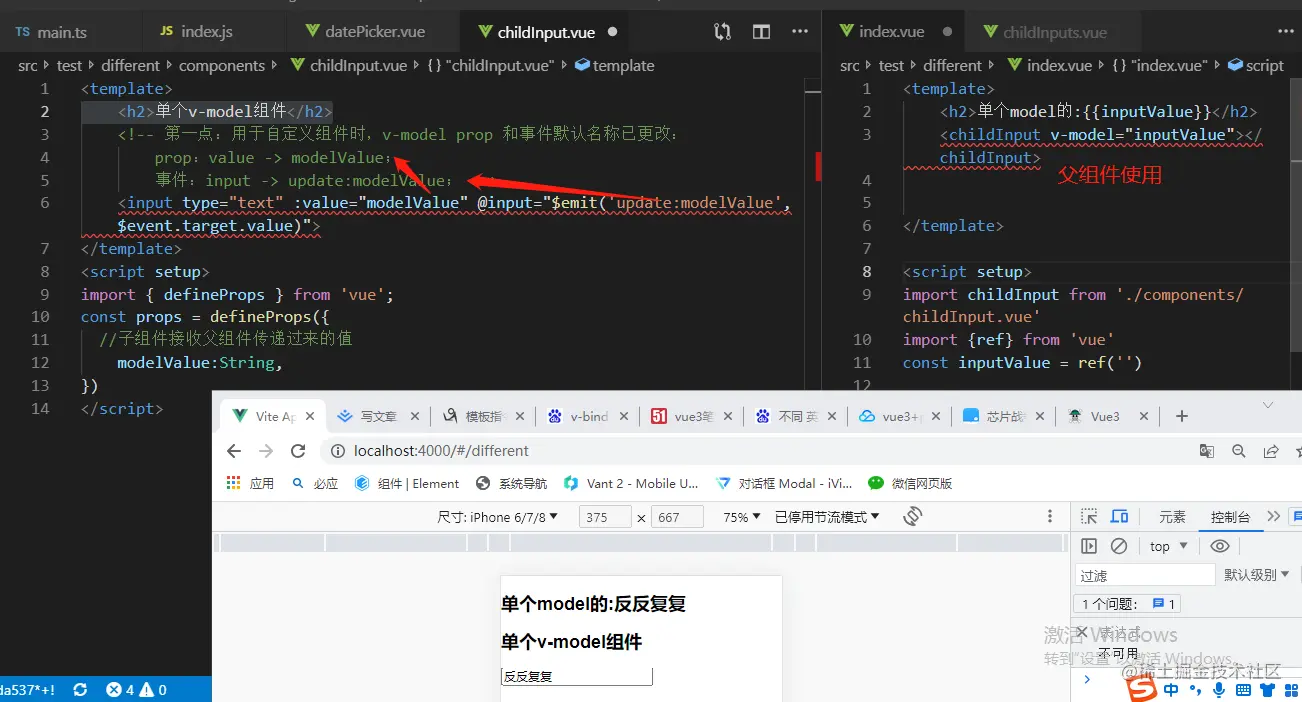Switch to the 控制台 DevTools tab
Image resolution: width=1302 pixels, height=702 pixels.
[x=1231, y=516]
